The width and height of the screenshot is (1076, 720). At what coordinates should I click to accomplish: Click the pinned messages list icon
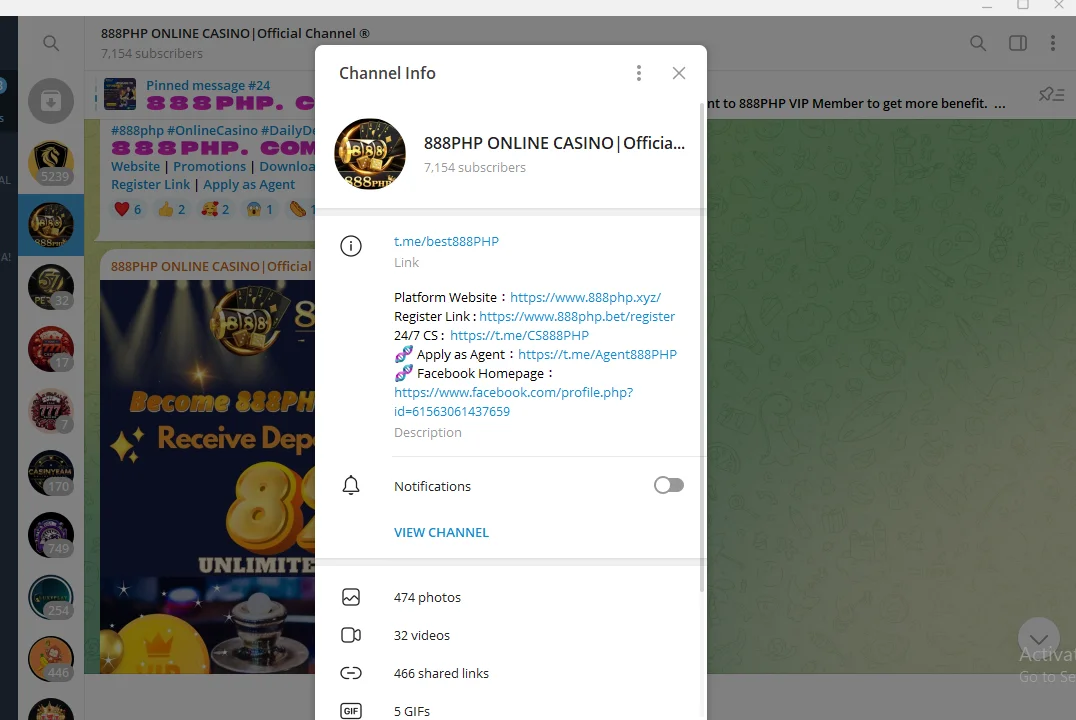pos(1051,95)
